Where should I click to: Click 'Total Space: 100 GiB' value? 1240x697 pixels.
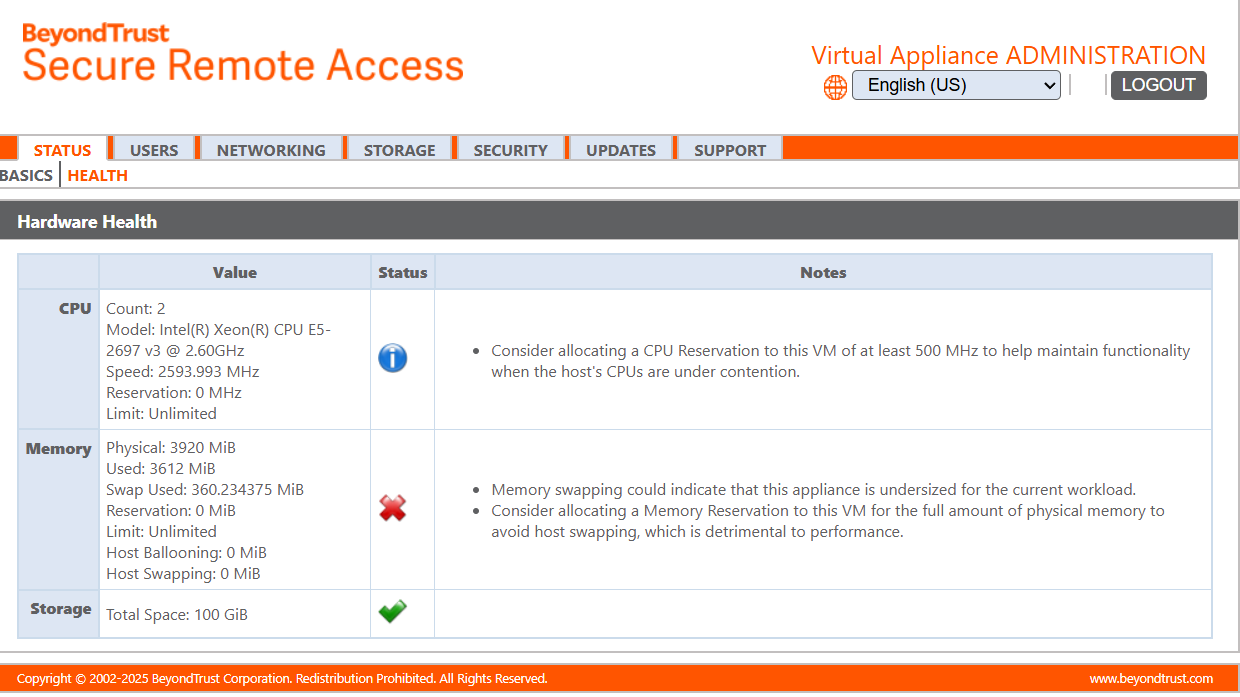(177, 614)
